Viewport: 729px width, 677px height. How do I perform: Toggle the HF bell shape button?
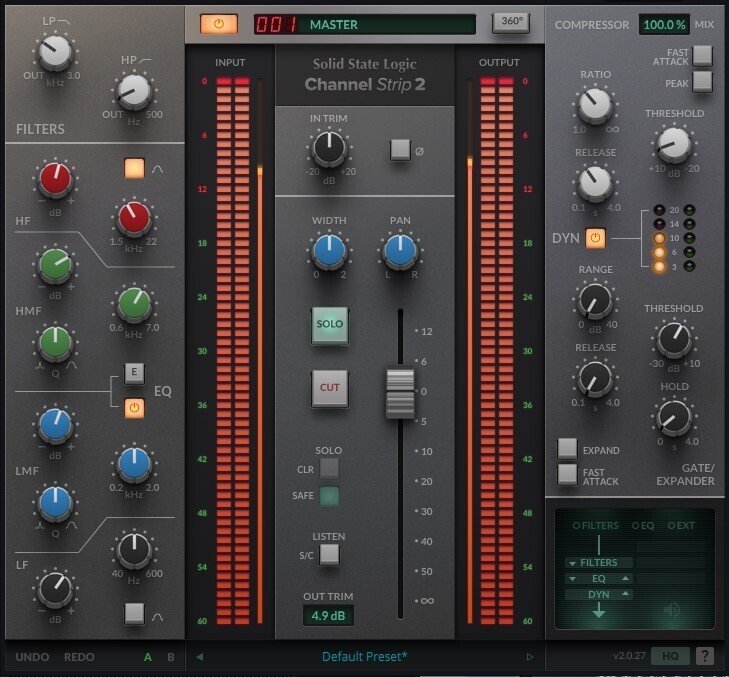tap(134, 168)
